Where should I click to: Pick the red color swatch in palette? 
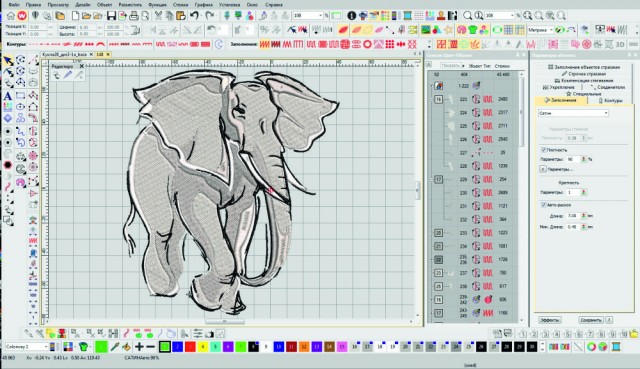(x=190, y=347)
